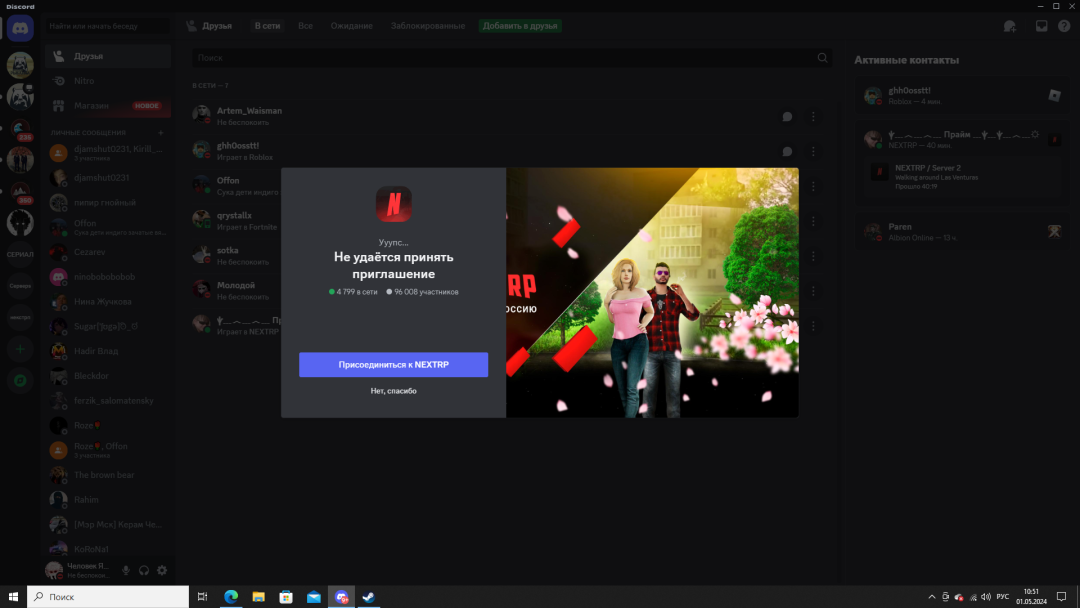Screen dimensions: 1080x608
Task: Click the magnifier icon in the friends search bar
Action: coord(822,58)
